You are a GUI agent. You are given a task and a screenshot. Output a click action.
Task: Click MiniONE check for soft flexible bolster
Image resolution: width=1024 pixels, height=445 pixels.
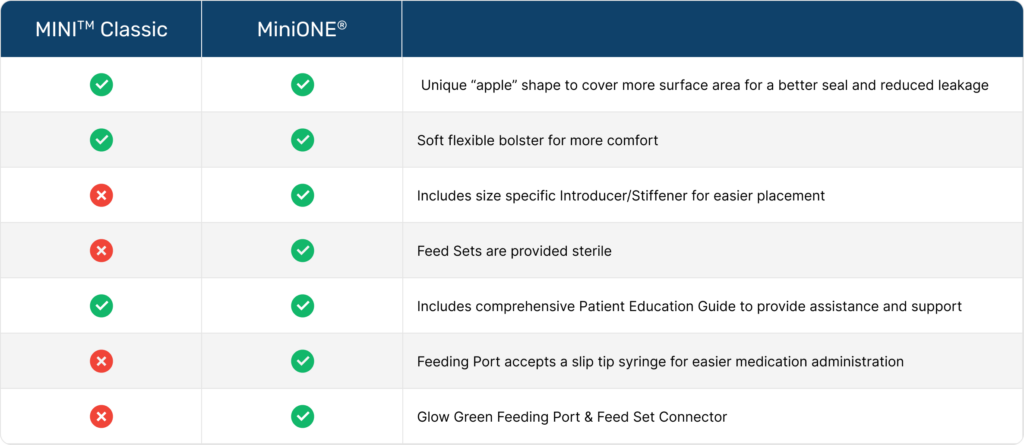[x=302, y=140]
